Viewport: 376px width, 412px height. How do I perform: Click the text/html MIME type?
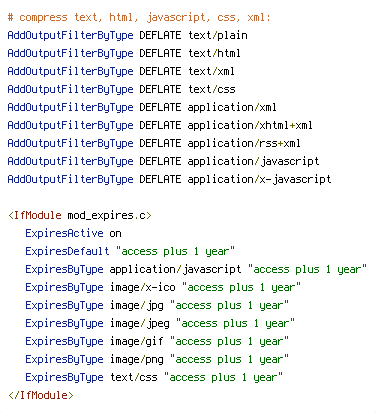[x=214, y=53]
